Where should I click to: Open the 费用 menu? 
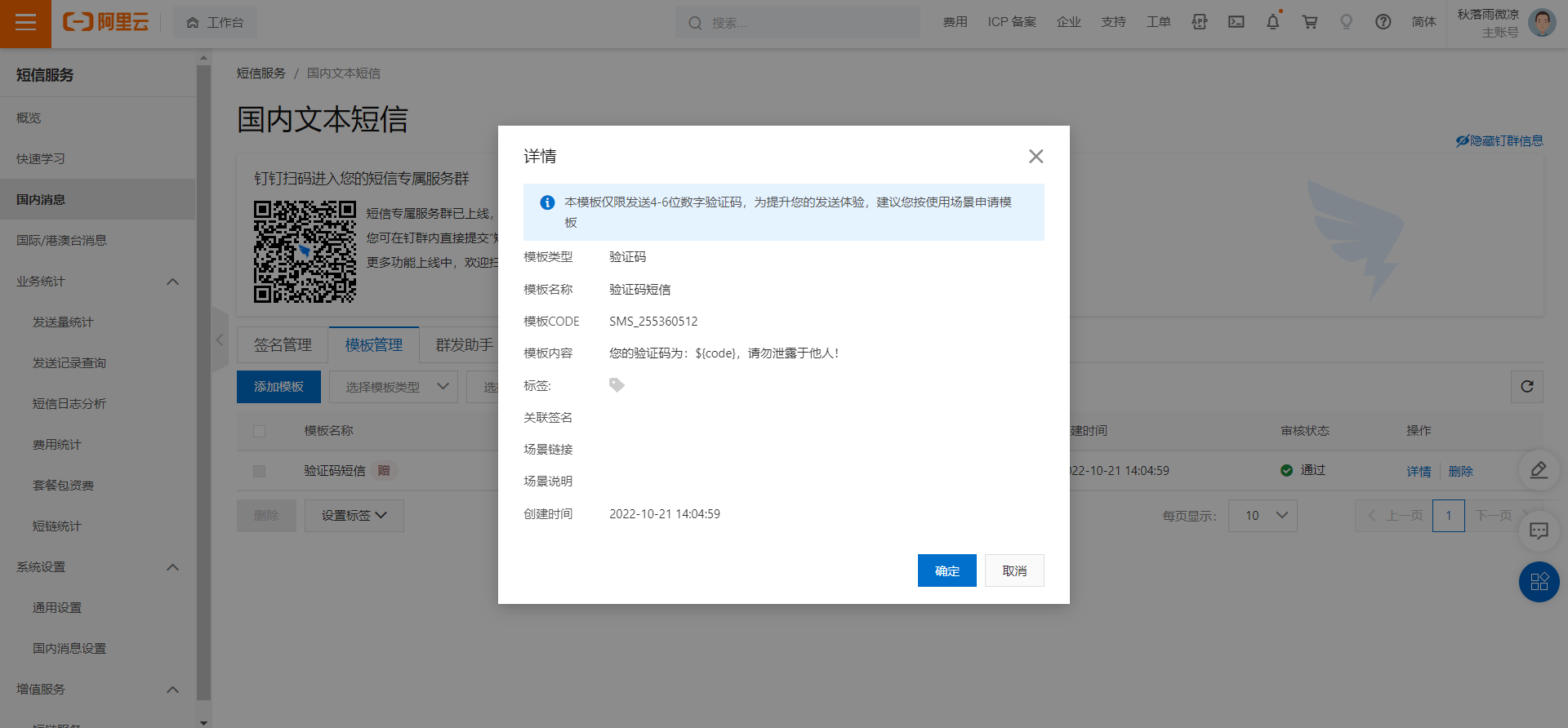(x=955, y=23)
